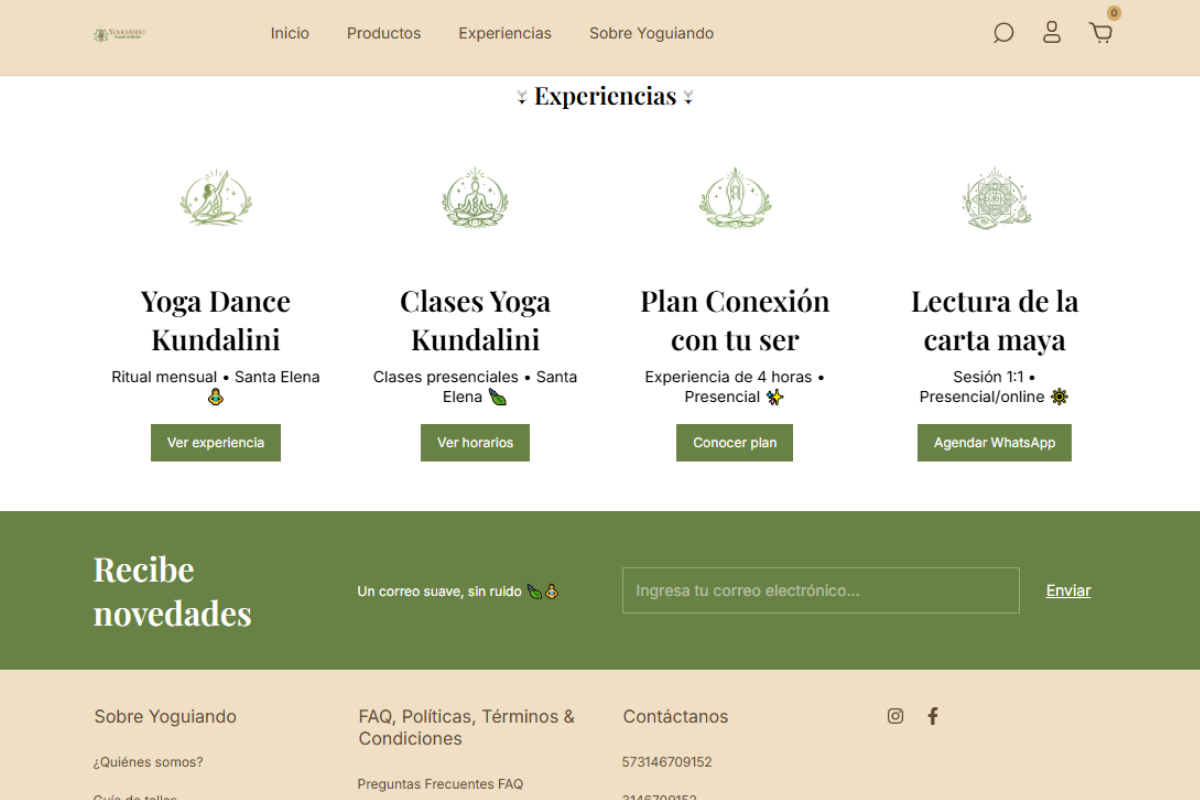The image size is (1200, 800).
Task: Visit the Facebook page icon
Action: pyautogui.click(x=933, y=716)
